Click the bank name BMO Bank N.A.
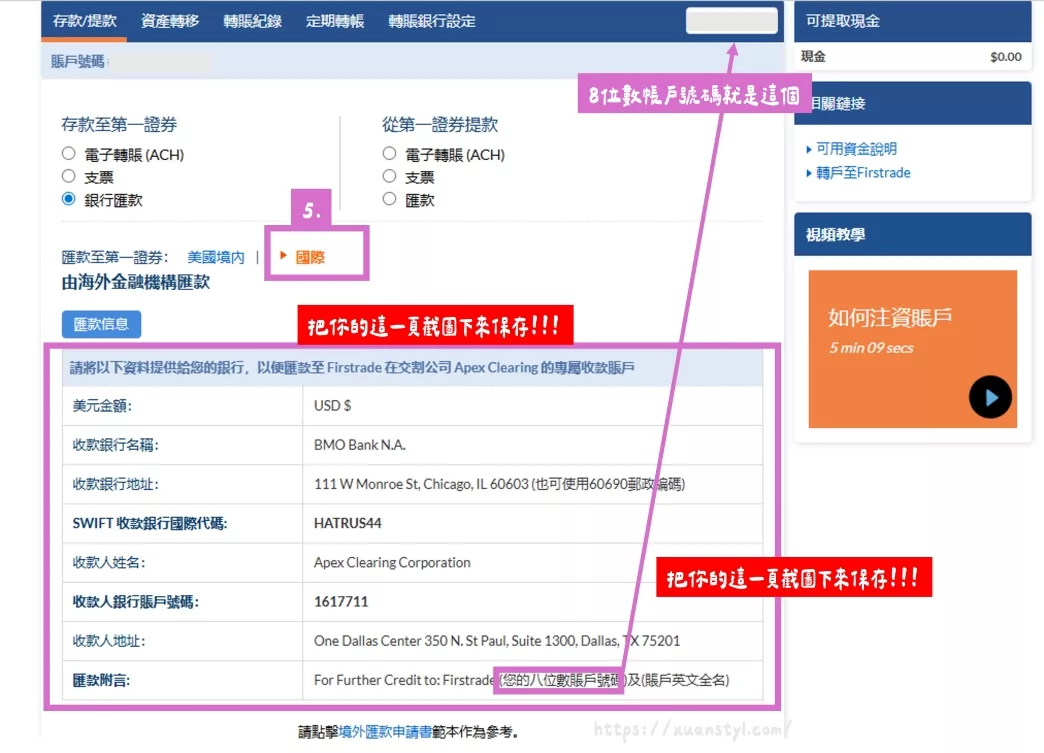 tap(360, 445)
